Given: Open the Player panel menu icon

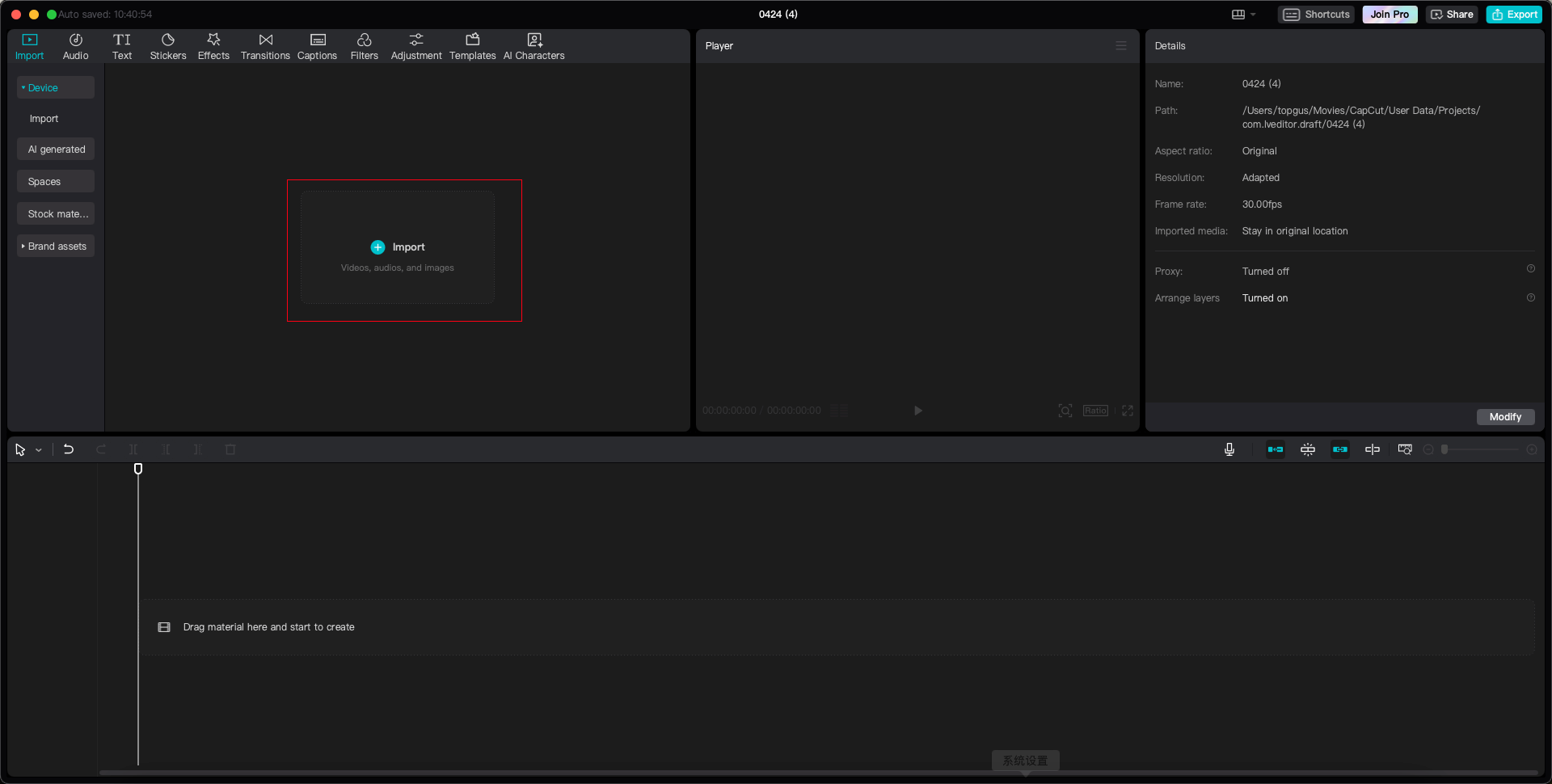Looking at the screenshot, I should 1121,46.
